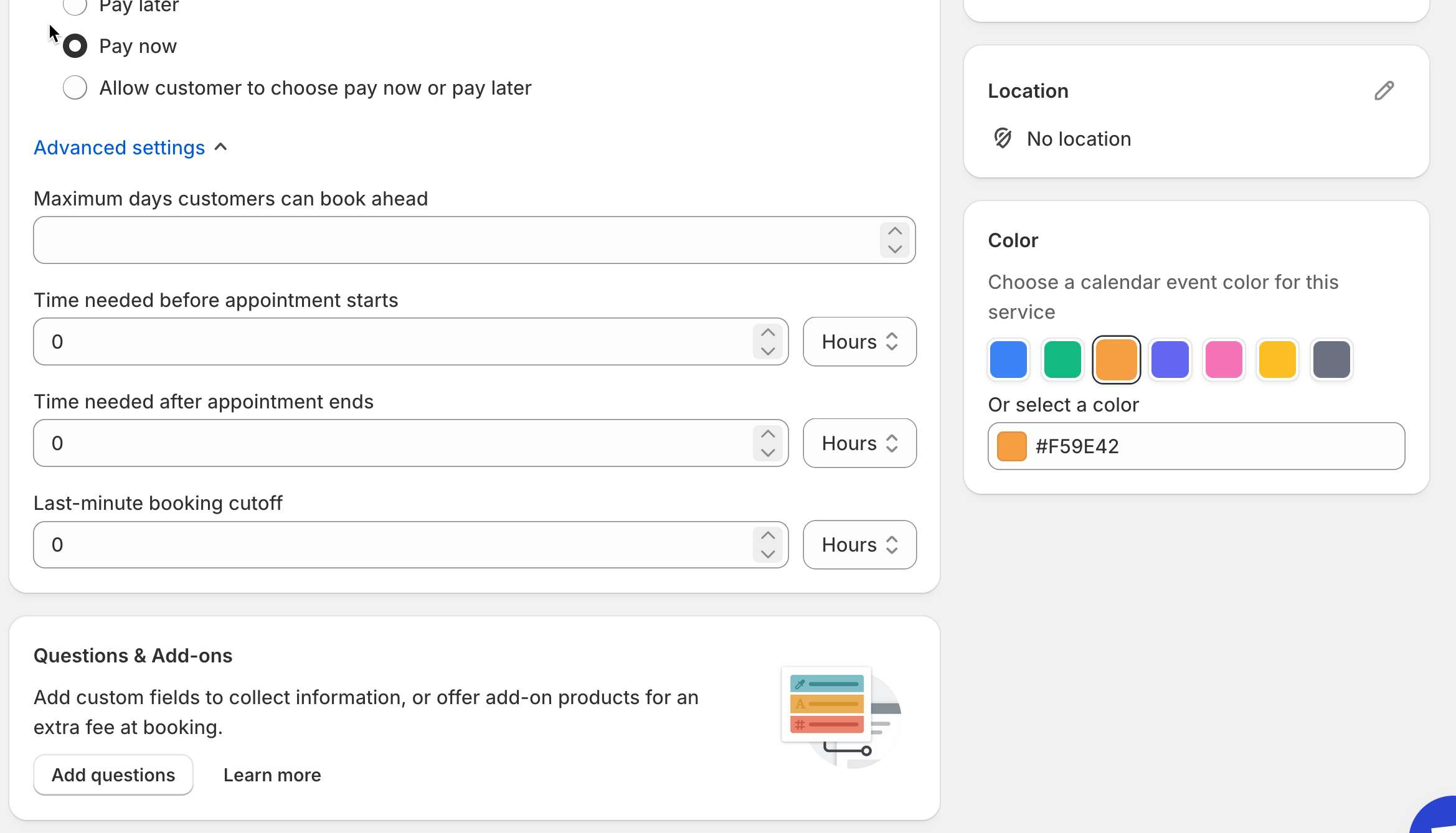Open the Learn more link
Screen dimensions: 1456x833
pyautogui.click(x=272, y=775)
